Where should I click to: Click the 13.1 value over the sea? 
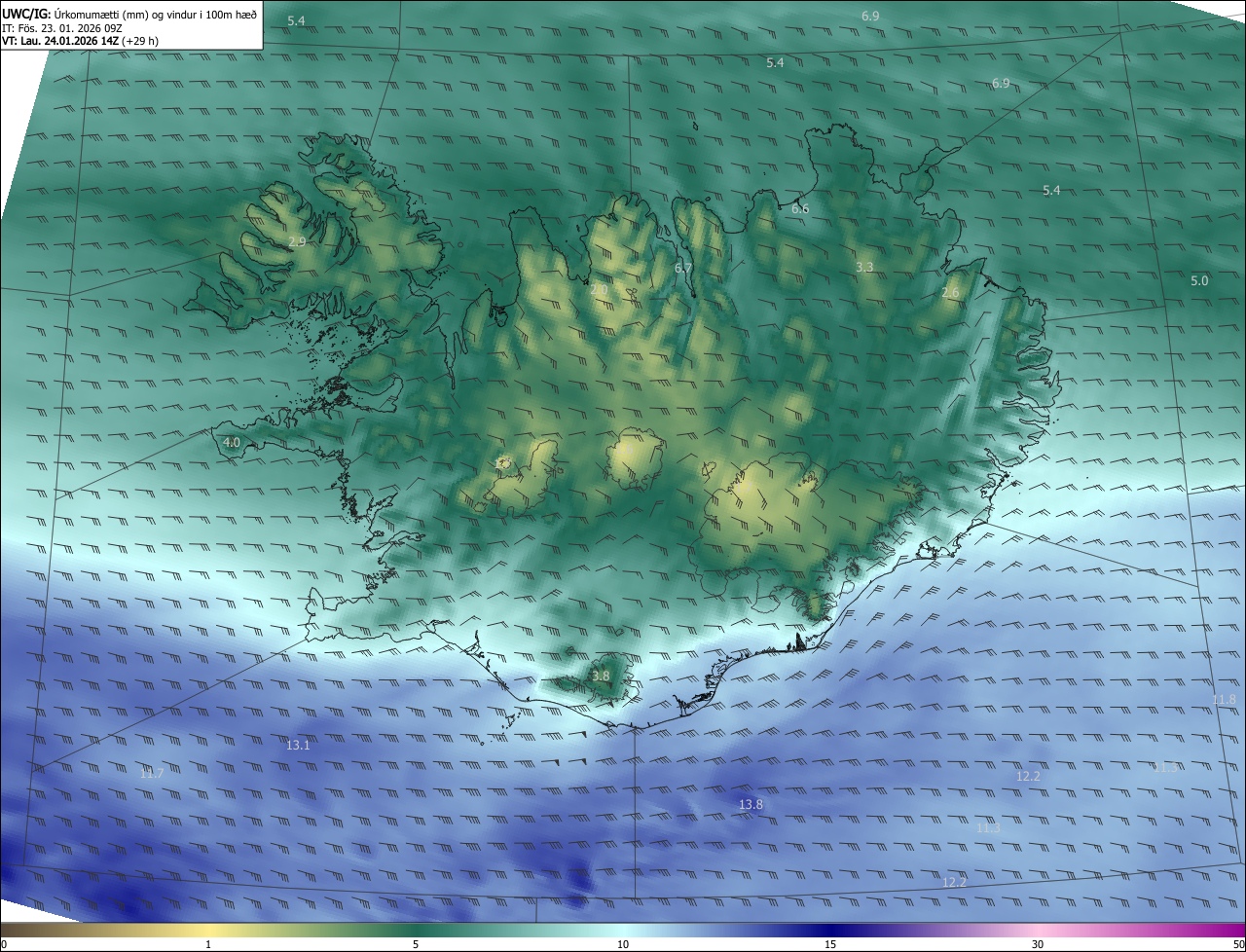coord(298,746)
